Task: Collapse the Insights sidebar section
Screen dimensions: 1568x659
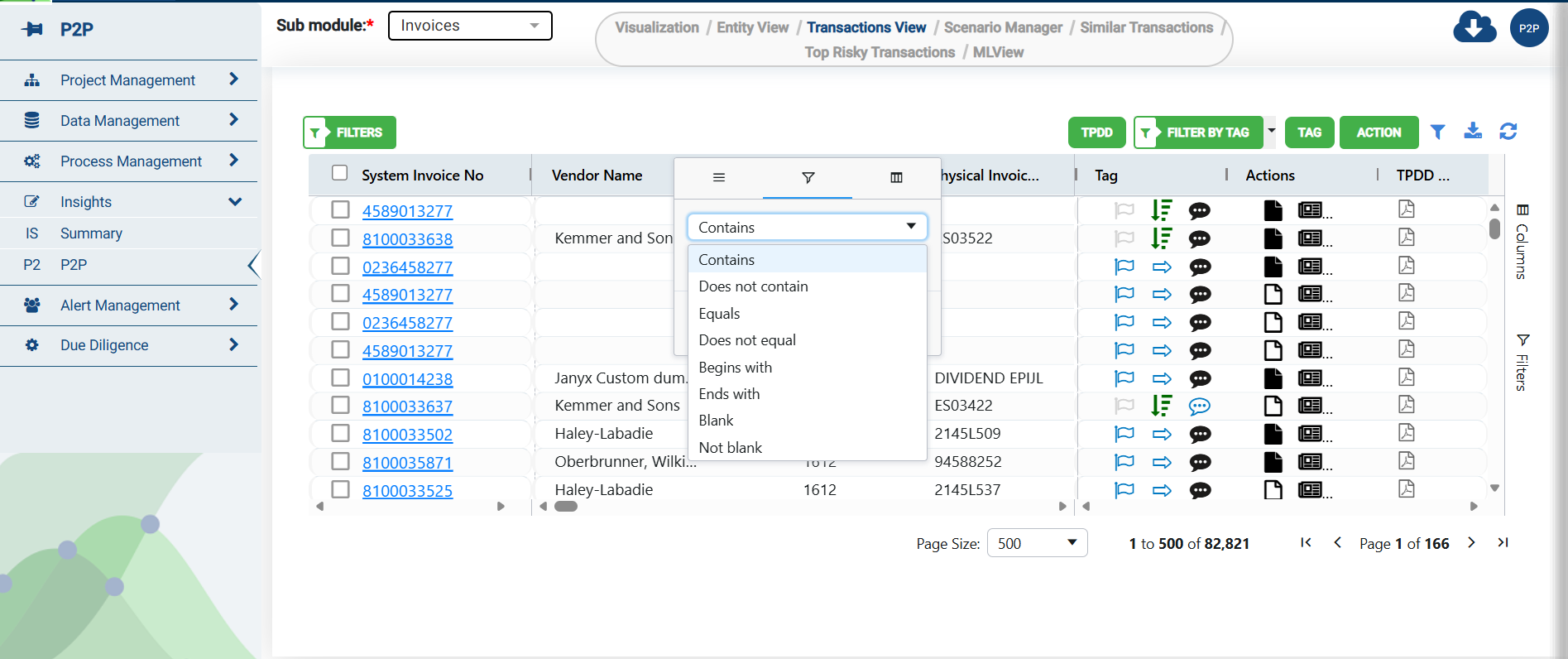Action: click(129, 202)
